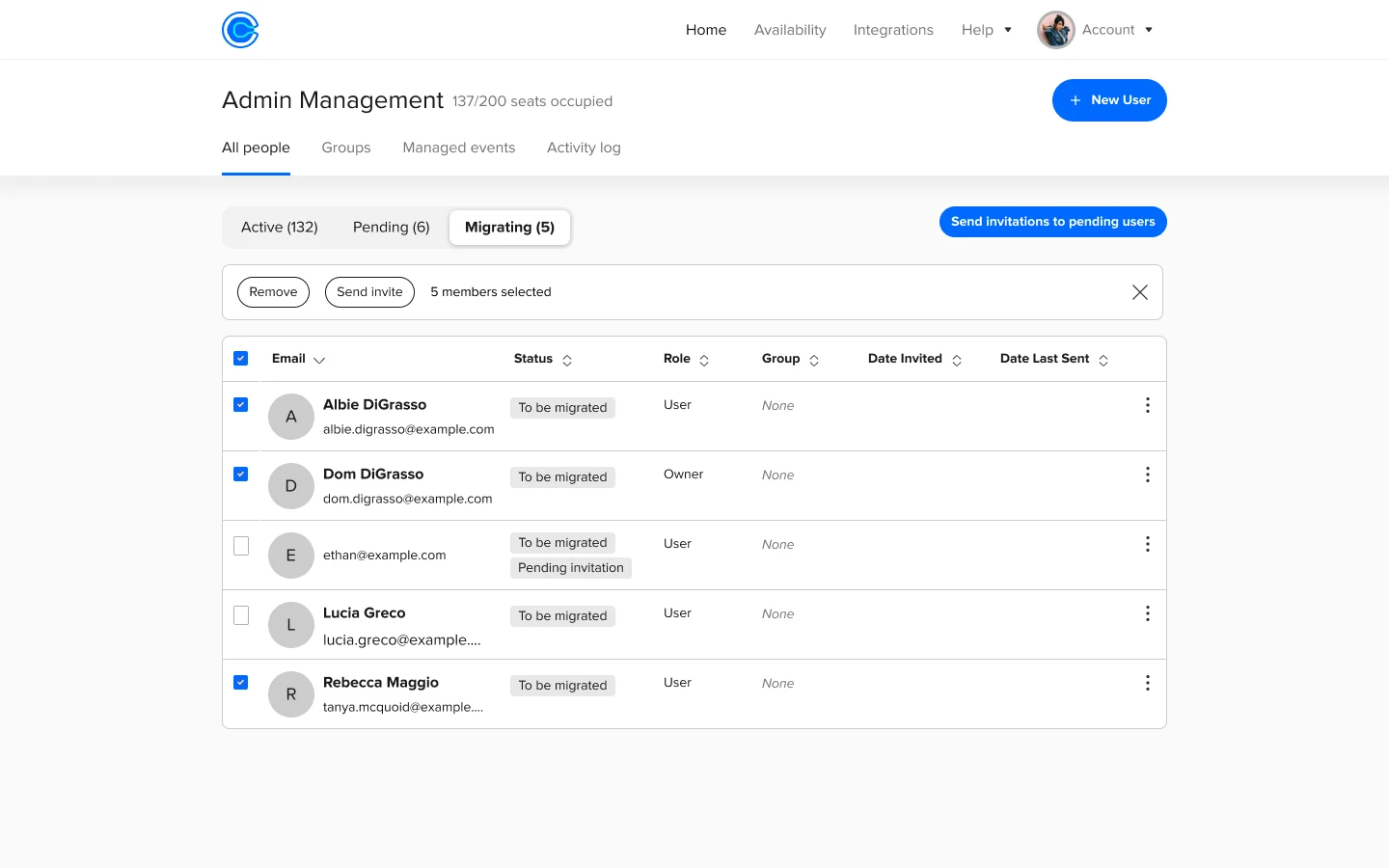Click the Remove button

click(x=273, y=292)
